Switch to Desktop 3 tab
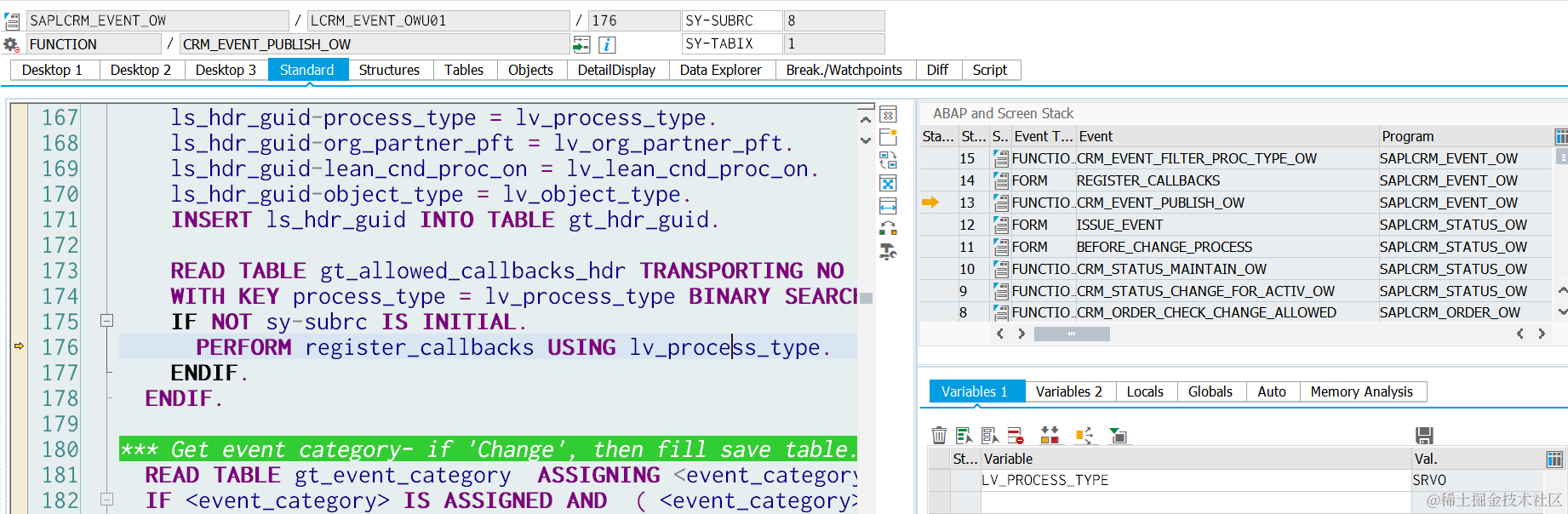The image size is (1568, 514). [x=226, y=70]
